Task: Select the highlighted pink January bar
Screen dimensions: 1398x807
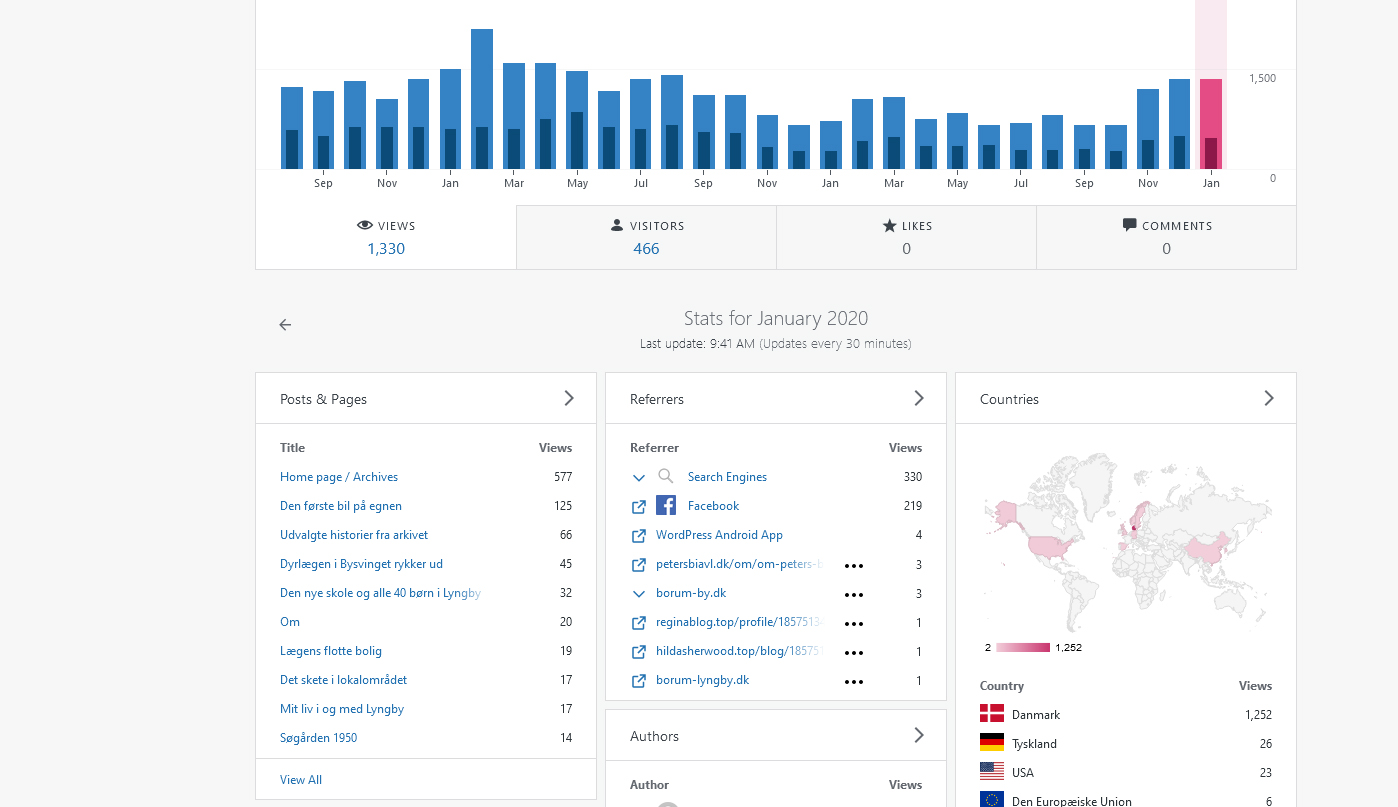Action: (x=1211, y=124)
